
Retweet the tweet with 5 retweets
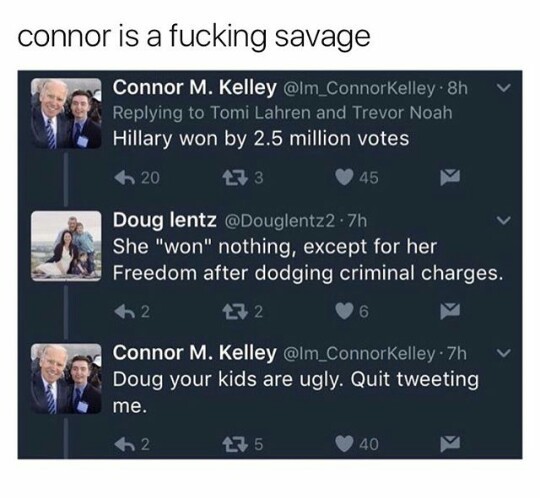tap(235, 444)
